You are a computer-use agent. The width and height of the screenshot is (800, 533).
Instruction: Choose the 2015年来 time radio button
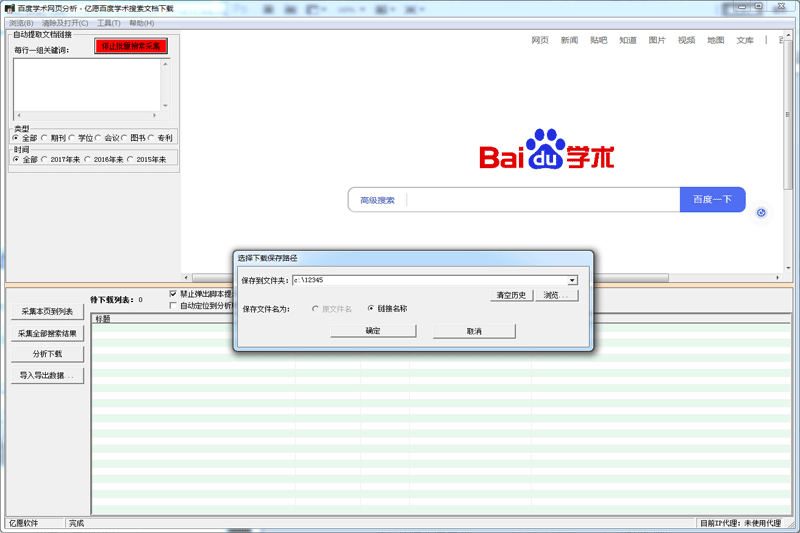coord(131,159)
